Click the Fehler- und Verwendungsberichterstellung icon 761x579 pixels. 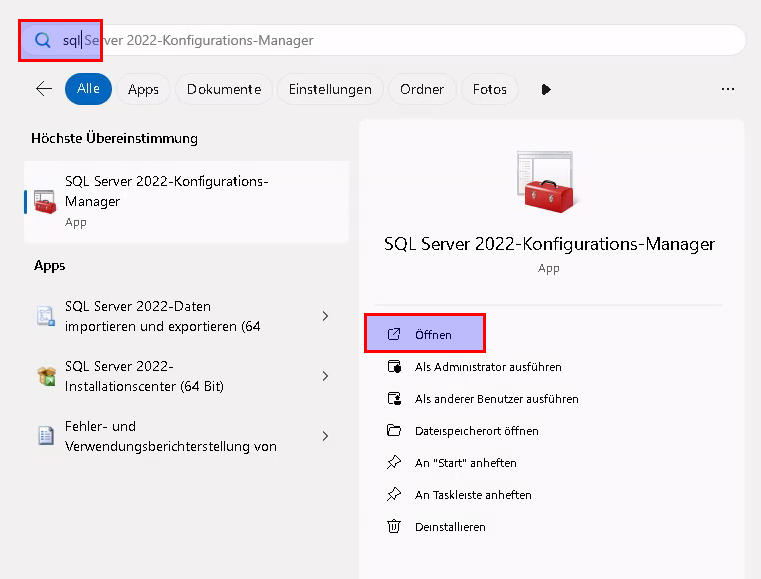[x=45, y=436]
